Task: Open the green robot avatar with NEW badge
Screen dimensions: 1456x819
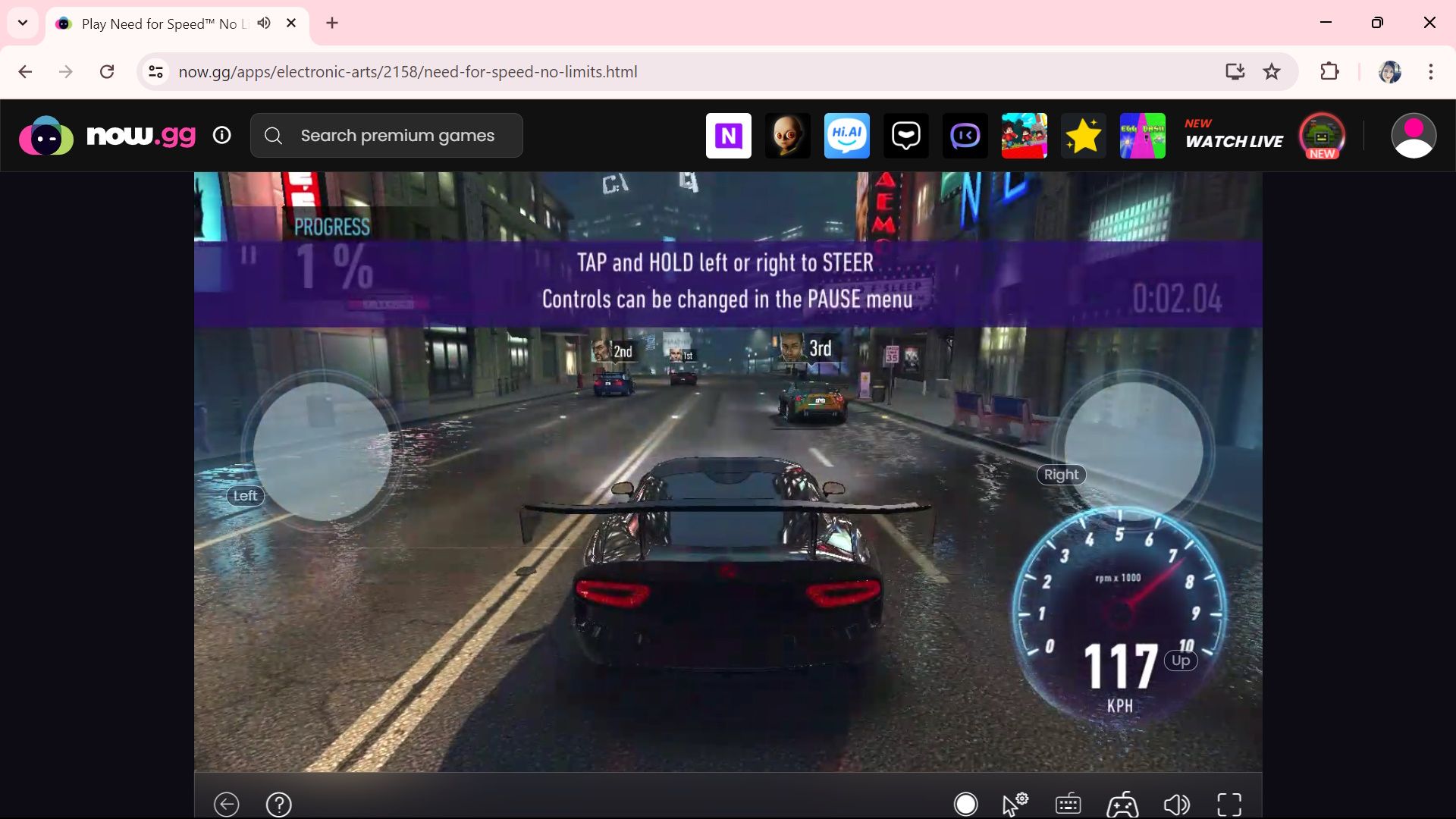Action: pos(1322,136)
